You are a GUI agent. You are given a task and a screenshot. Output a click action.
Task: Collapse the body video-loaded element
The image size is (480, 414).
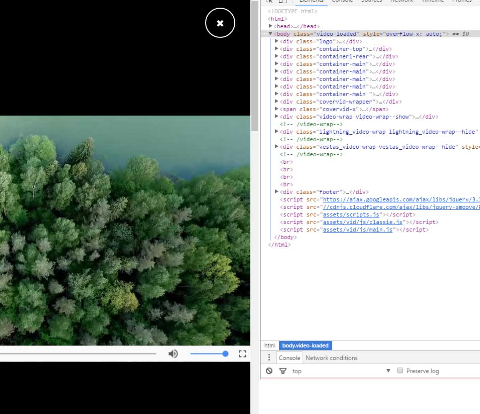click(270, 34)
